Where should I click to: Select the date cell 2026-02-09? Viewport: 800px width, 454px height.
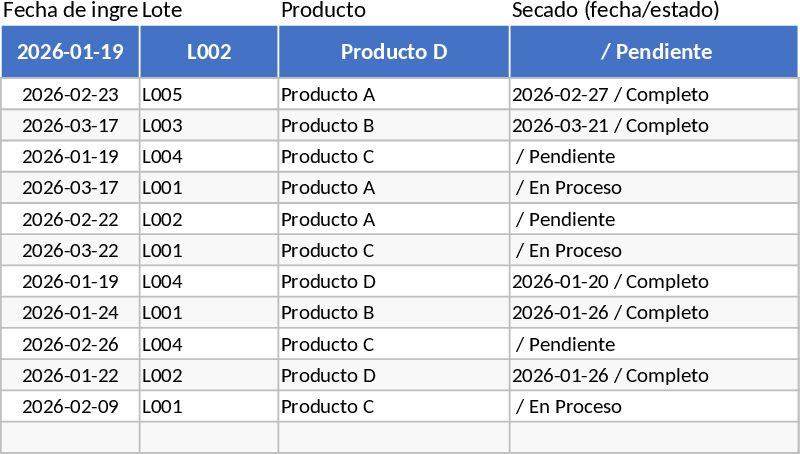(x=70, y=407)
